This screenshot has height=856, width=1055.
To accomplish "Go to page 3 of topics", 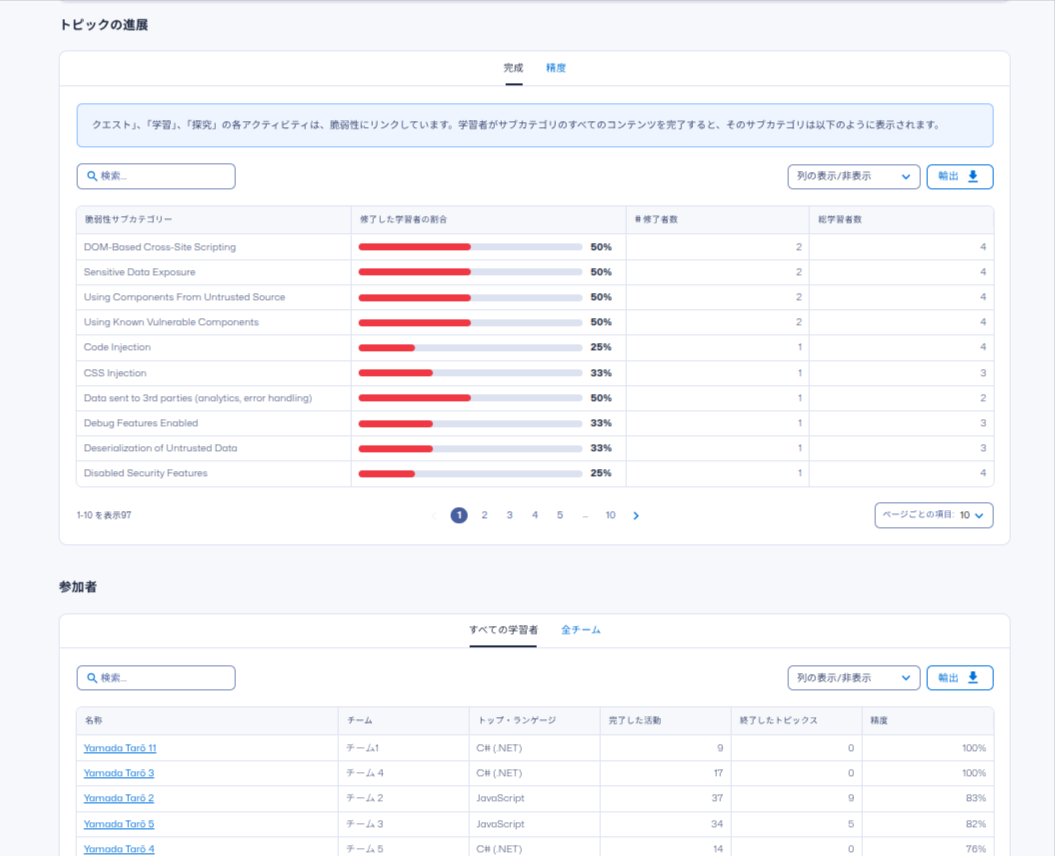I will pos(509,515).
